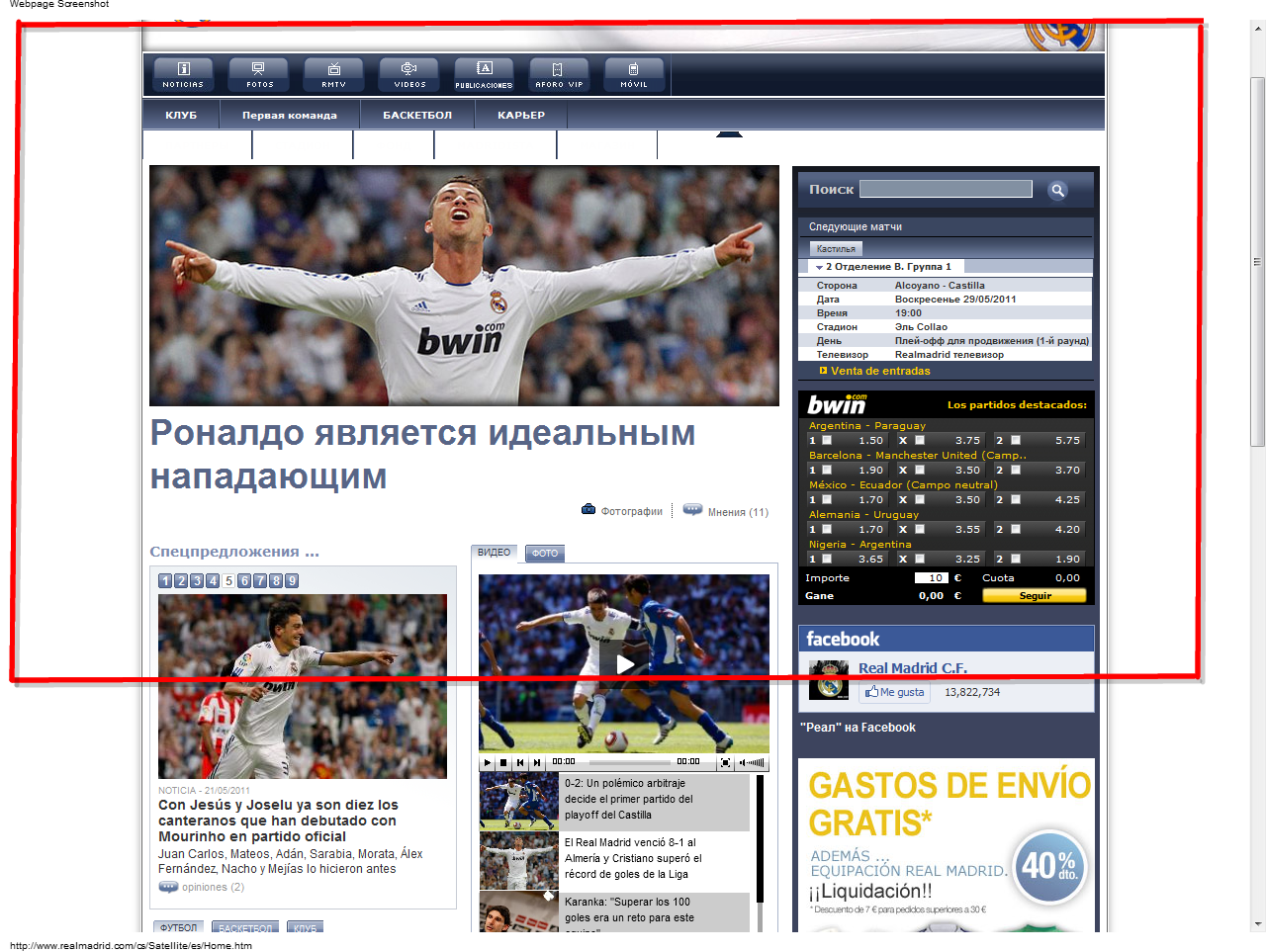The width and height of the screenshot is (1266, 952).
Task: Check option X for Alemania - Uruguay
Action: pyautogui.click(x=920, y=530)
